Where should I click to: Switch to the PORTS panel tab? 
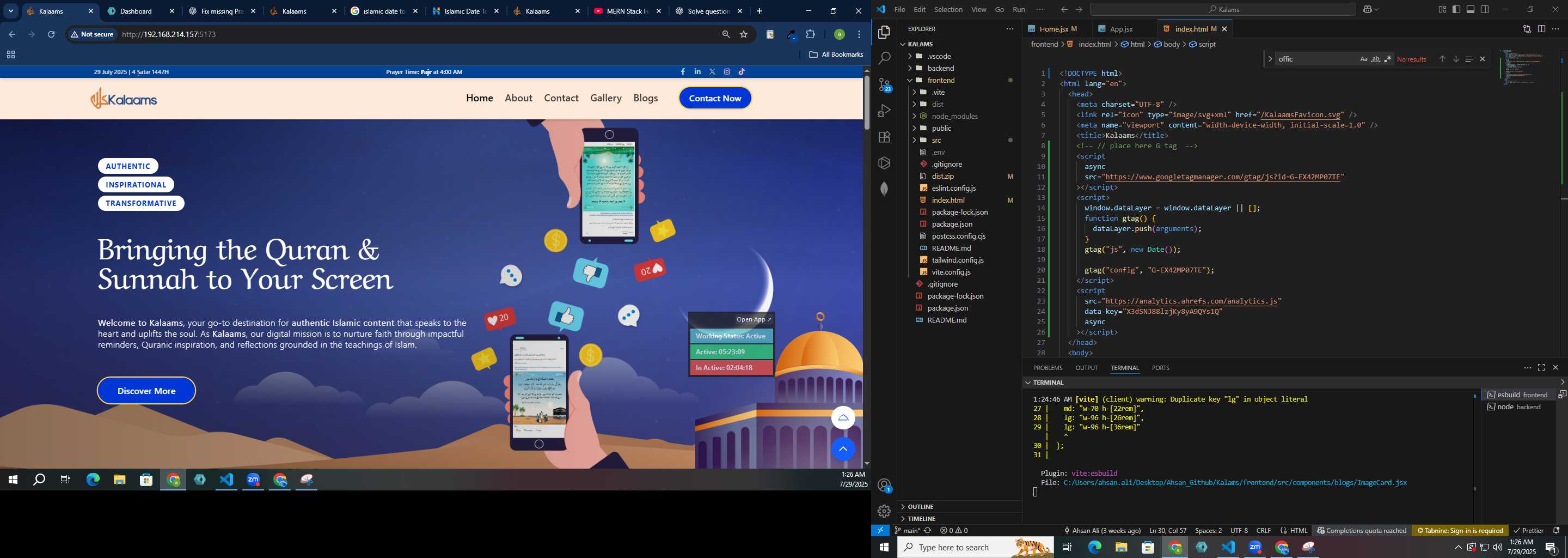pyautogui.click(x=1160, y=368)
